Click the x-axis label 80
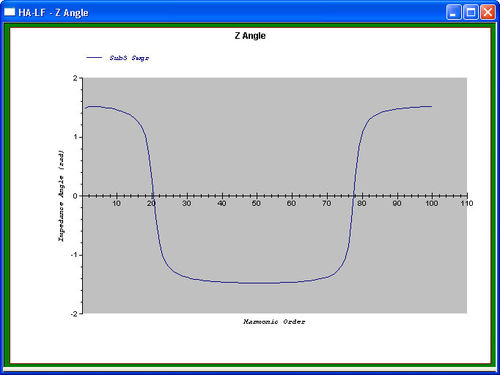The height and width of the screenshot is (375, 500). click(x=362, y=203)
